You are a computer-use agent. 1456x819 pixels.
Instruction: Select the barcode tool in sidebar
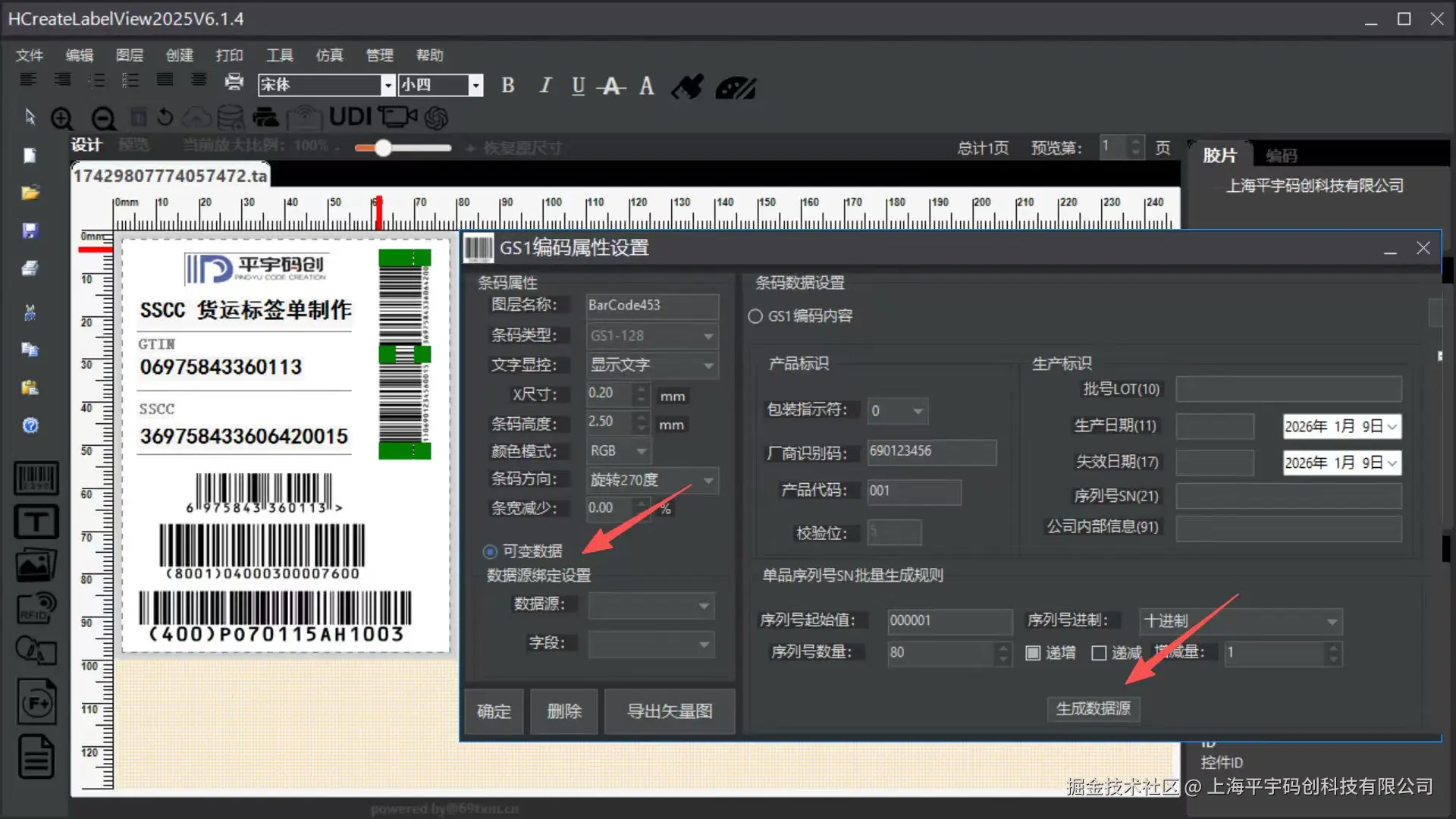(x=36, y=479)
